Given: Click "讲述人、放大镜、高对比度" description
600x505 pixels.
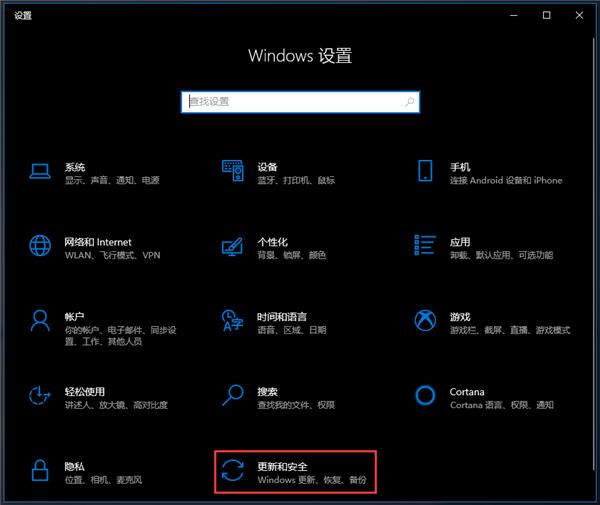Looking at the screenshot, I should (116, 405).
